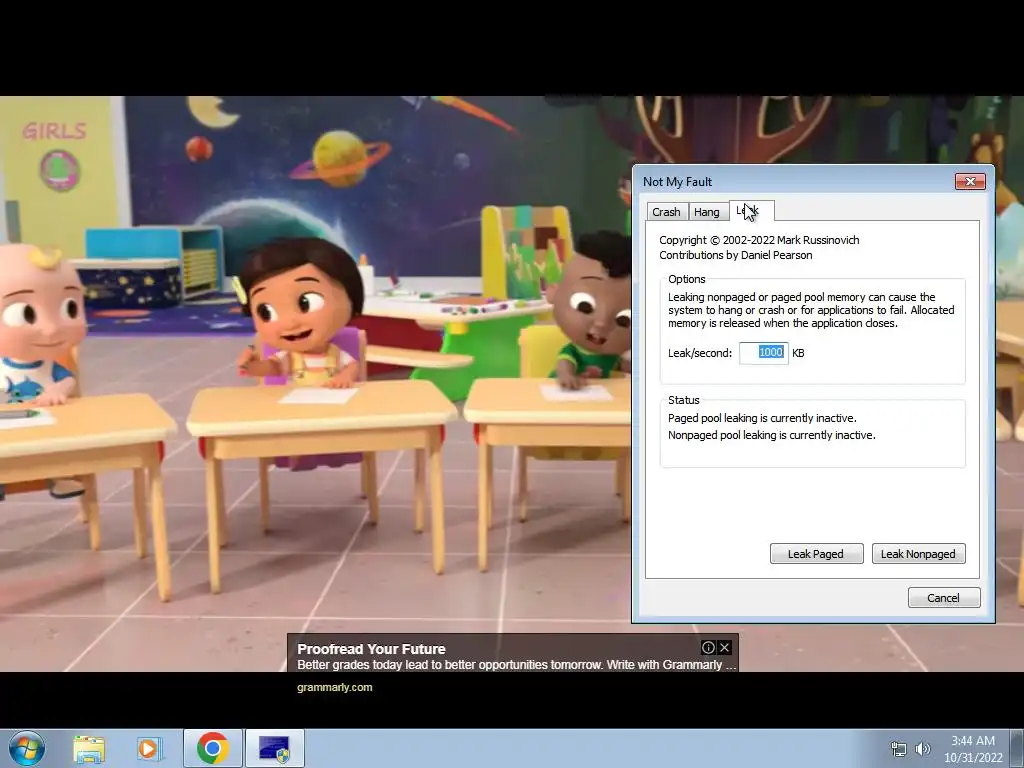Click the Leak Nonpaged button
Image resolution: width=1024 pixels, height=768 pixels.
(x=918, y=554)
